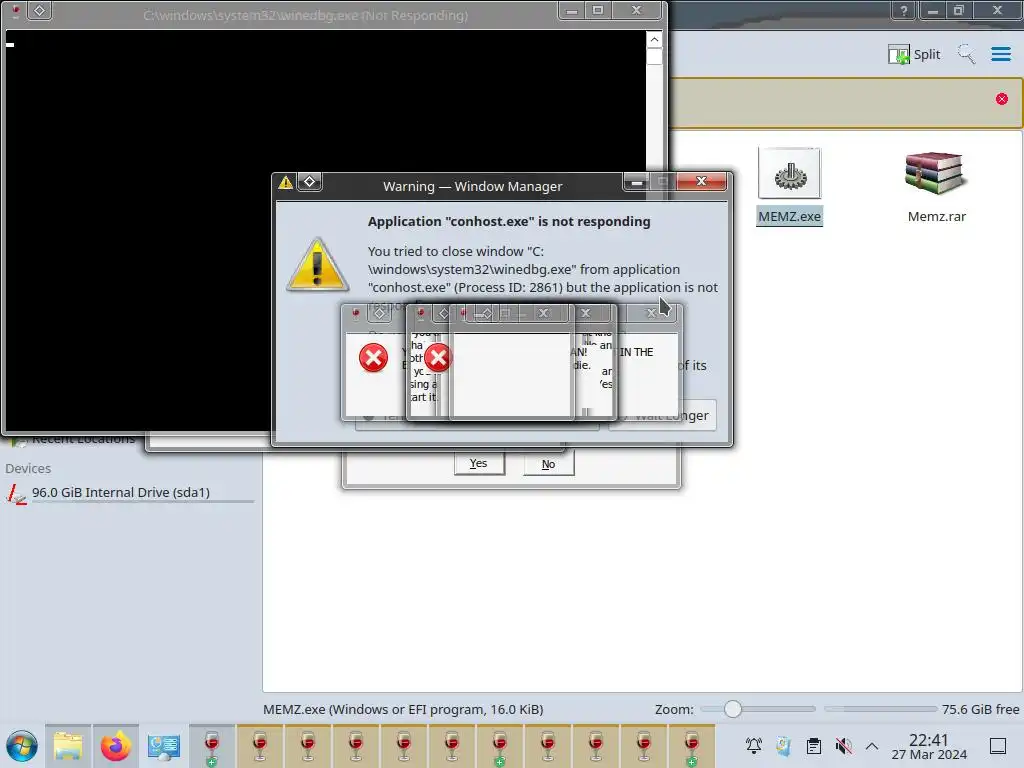Open the Windows-style start menu launcher
The image size is (1024, 768).
tap(22, 746)
